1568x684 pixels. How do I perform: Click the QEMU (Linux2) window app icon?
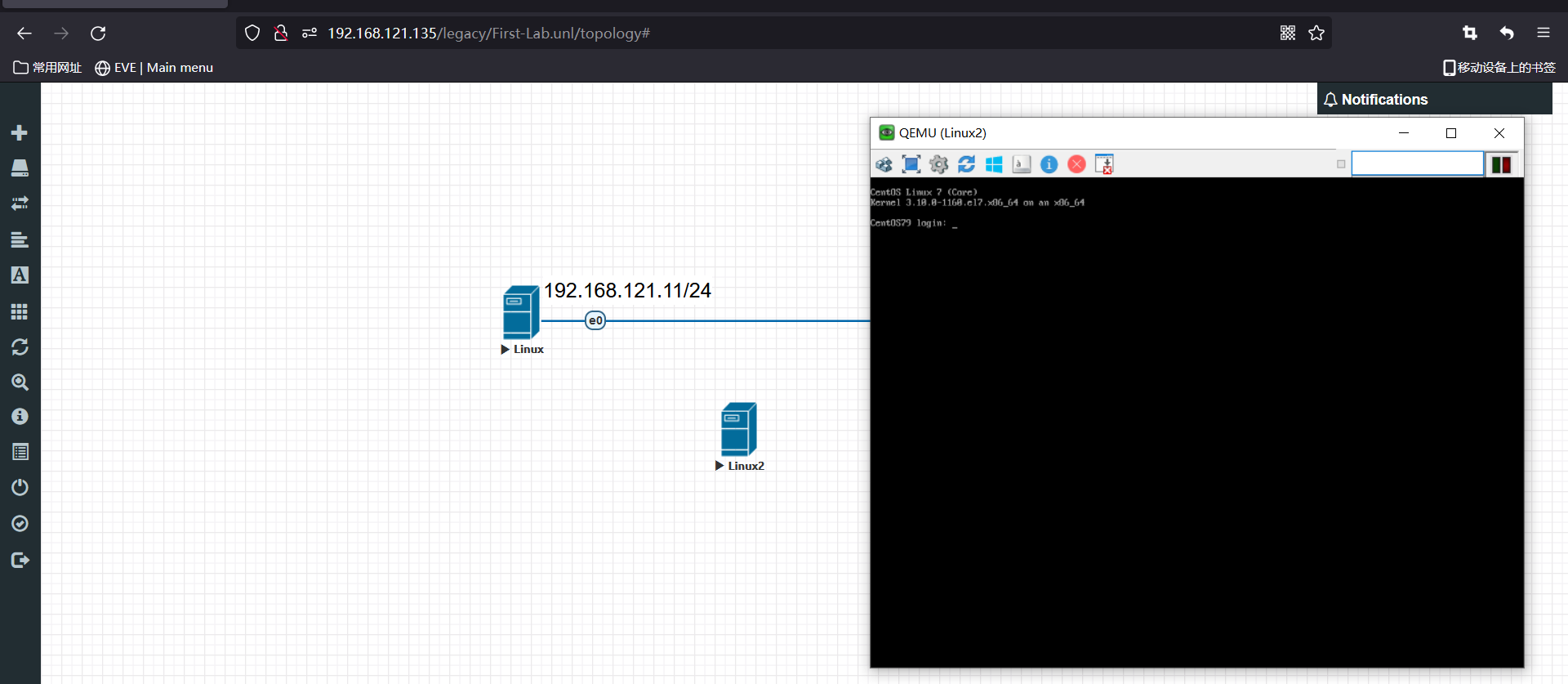point(886,132)
